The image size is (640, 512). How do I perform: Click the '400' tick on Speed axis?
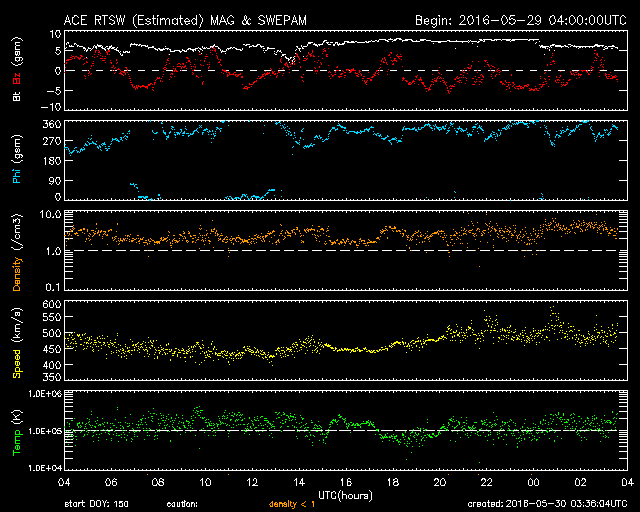[x=52, y=365]
